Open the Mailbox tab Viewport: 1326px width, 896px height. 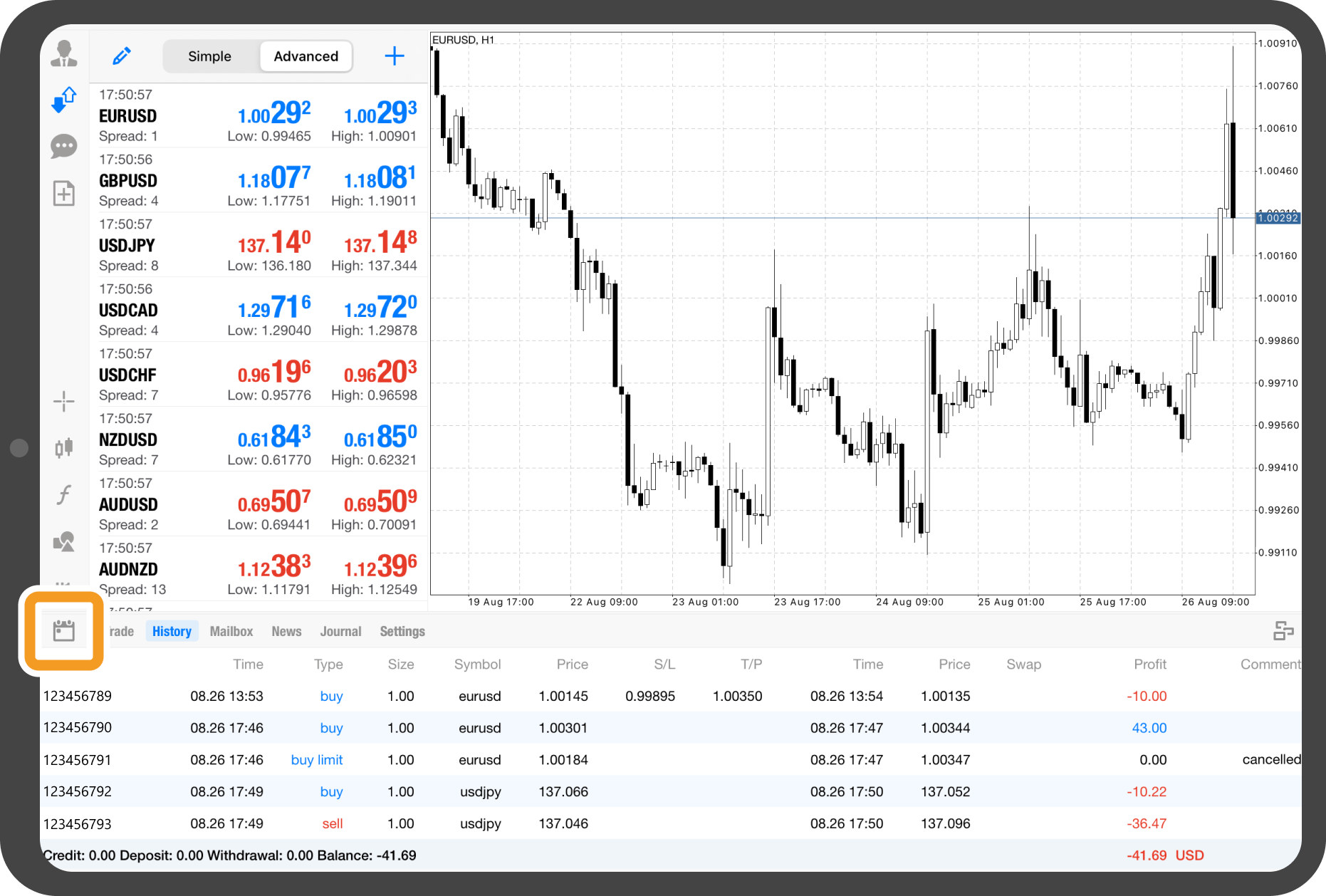tap(231, 631)
